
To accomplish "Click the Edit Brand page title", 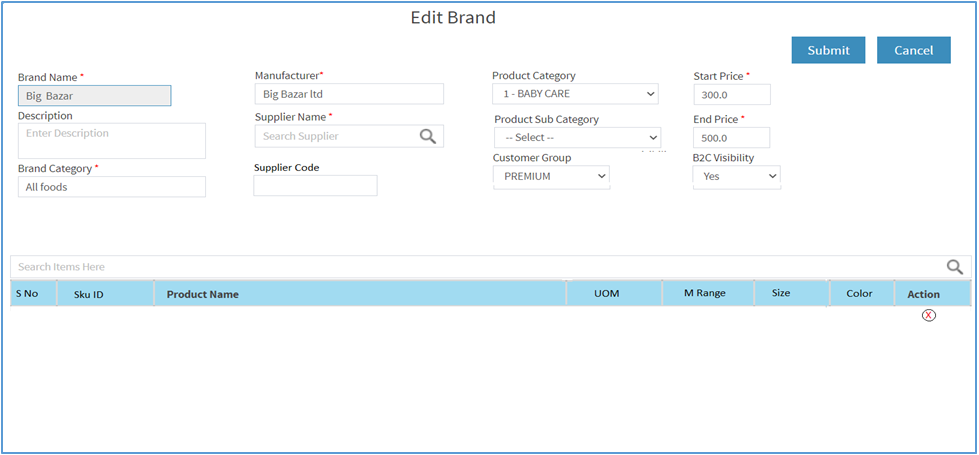I will point(453,17).
